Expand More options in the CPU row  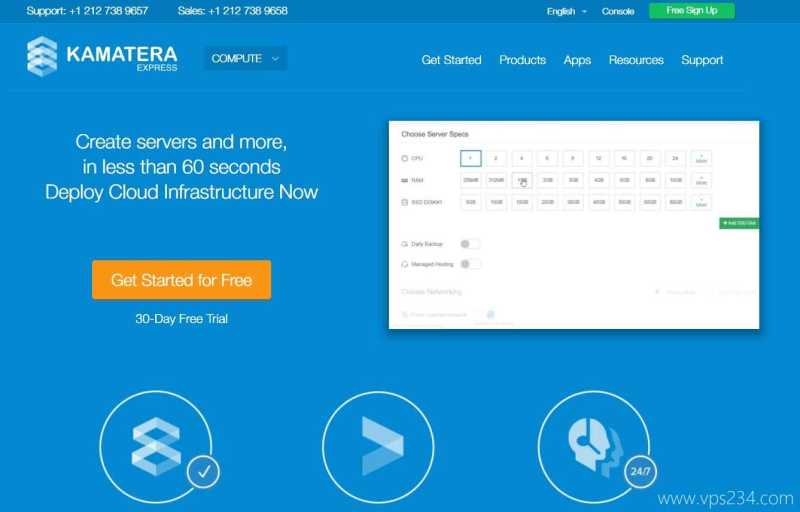[x=701, y=158]
